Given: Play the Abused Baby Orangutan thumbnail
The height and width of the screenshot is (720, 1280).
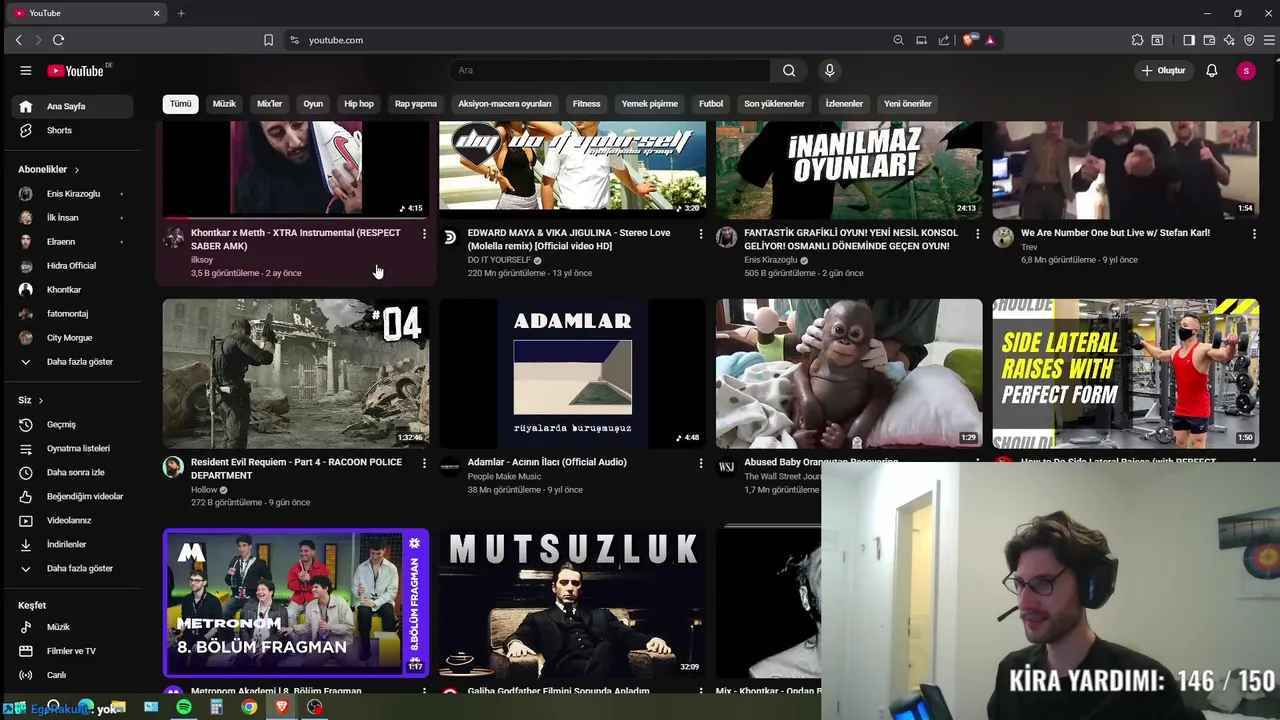Looking at the screenshot, I should pyautogui.click(x=849, y=373).
